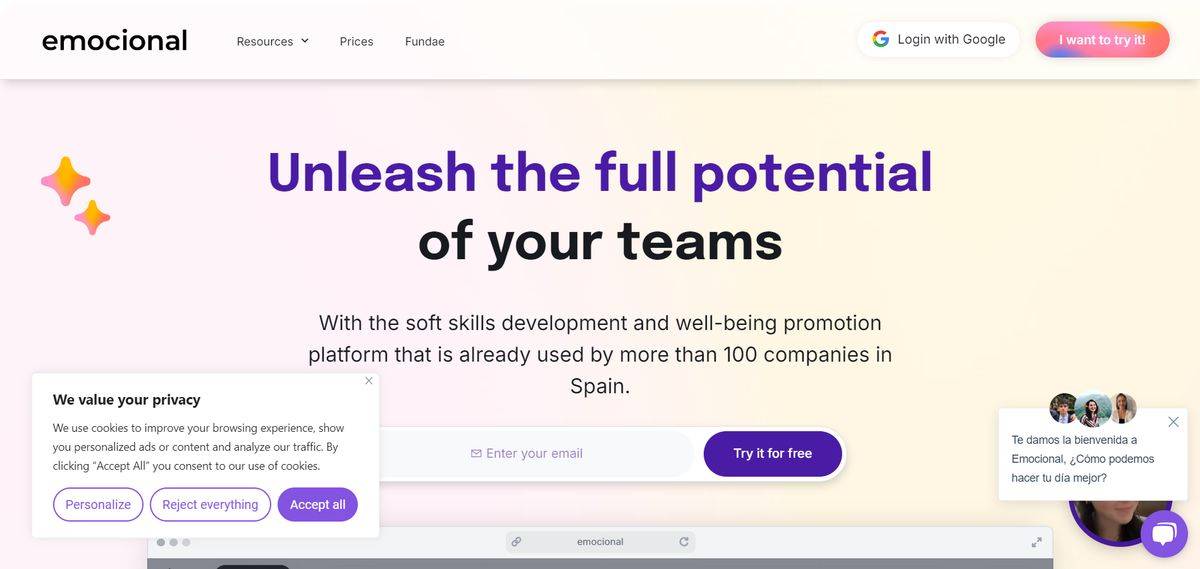
Task: Click the 'Try it for free' button
Action: pos(772,454)
